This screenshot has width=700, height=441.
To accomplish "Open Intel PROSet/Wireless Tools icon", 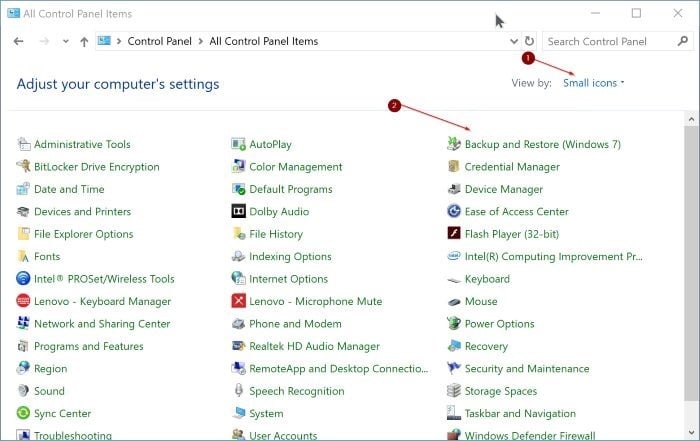I will (23, 279).
